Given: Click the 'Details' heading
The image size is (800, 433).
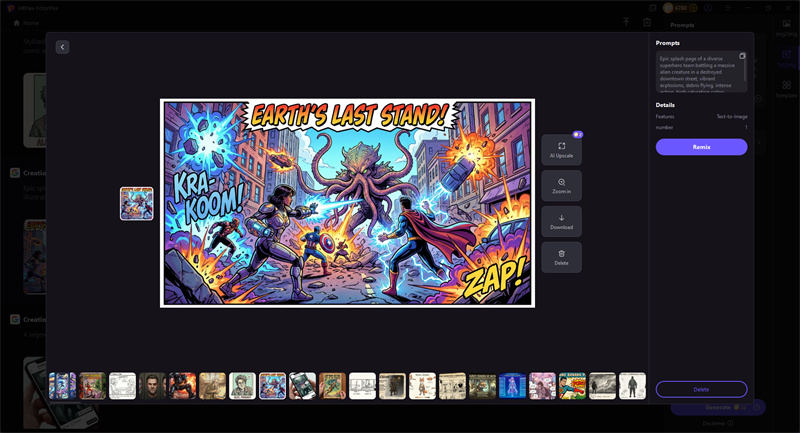Looking at the screenshot, I should point(665,105).
